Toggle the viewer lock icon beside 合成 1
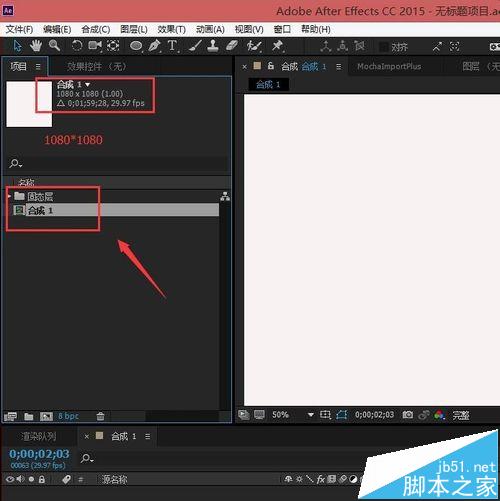 [x=271, y=66]
